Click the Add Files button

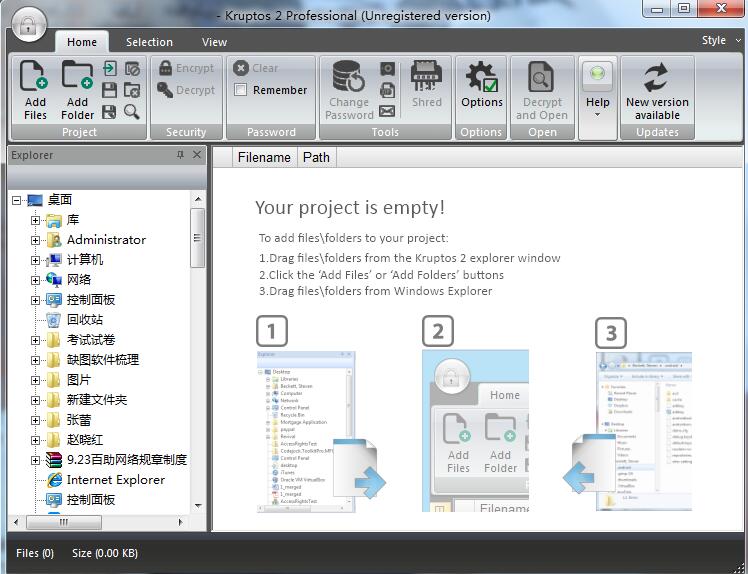35,90
